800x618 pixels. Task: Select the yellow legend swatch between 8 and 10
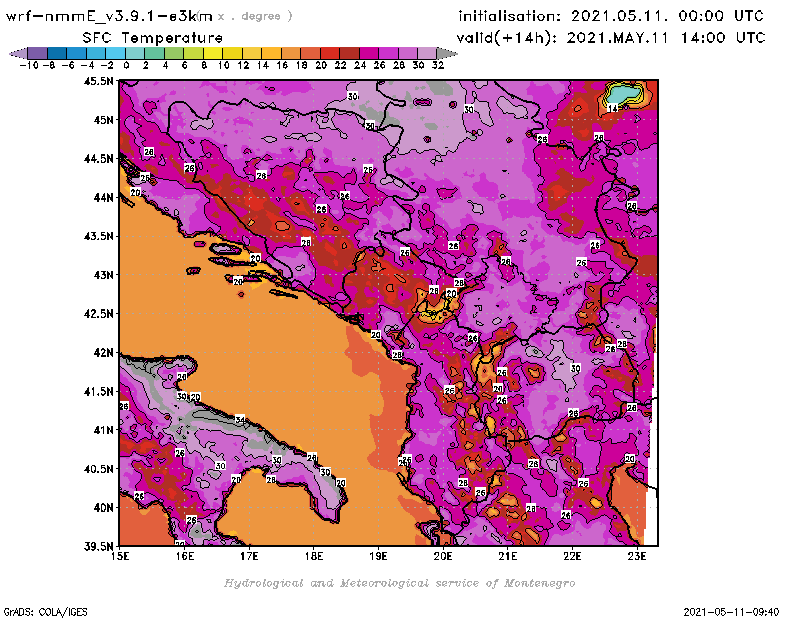(x=213, y=54)
